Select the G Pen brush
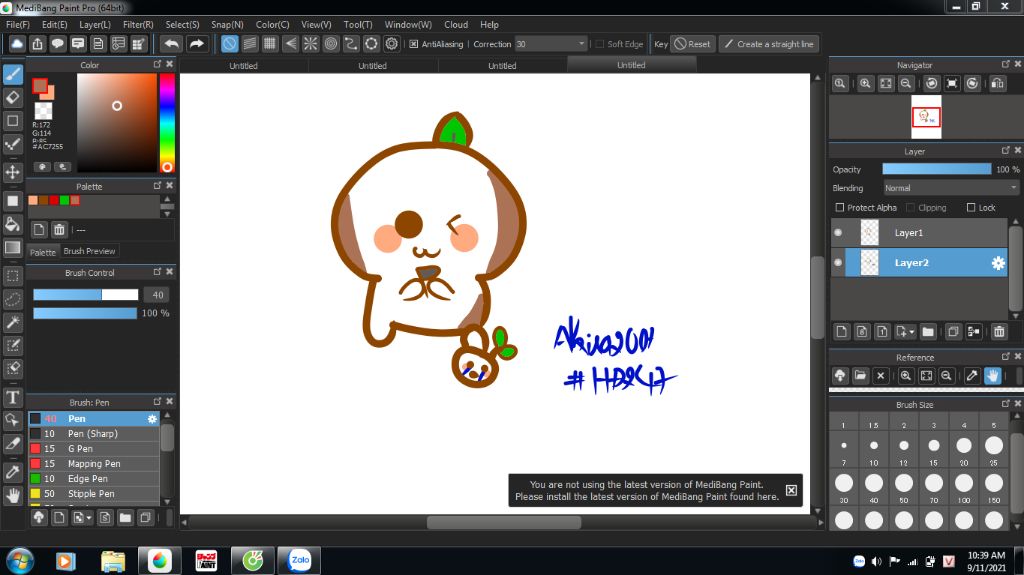 [93, 449]
